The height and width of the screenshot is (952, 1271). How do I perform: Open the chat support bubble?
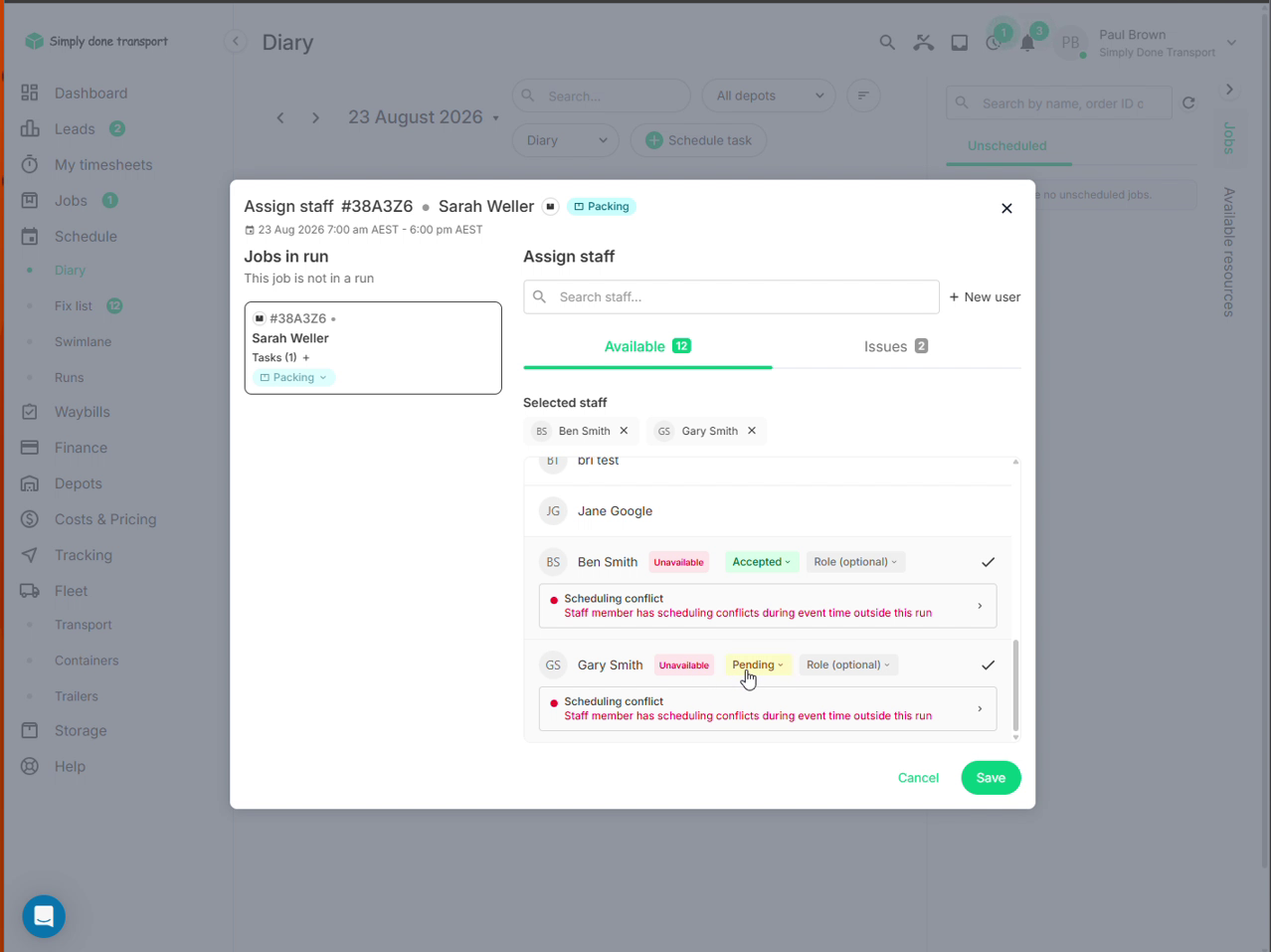click(44, 916)
